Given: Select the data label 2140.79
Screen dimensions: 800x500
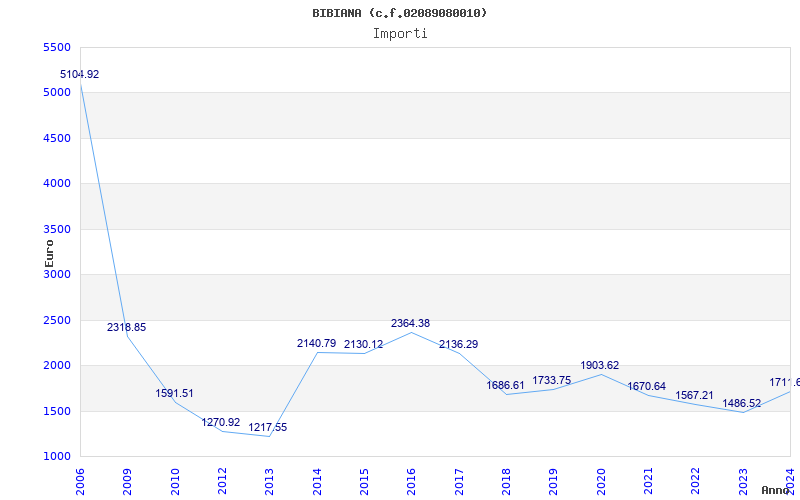Looking at the screenshot, I should pyautogui.click(x=317, y=343).
